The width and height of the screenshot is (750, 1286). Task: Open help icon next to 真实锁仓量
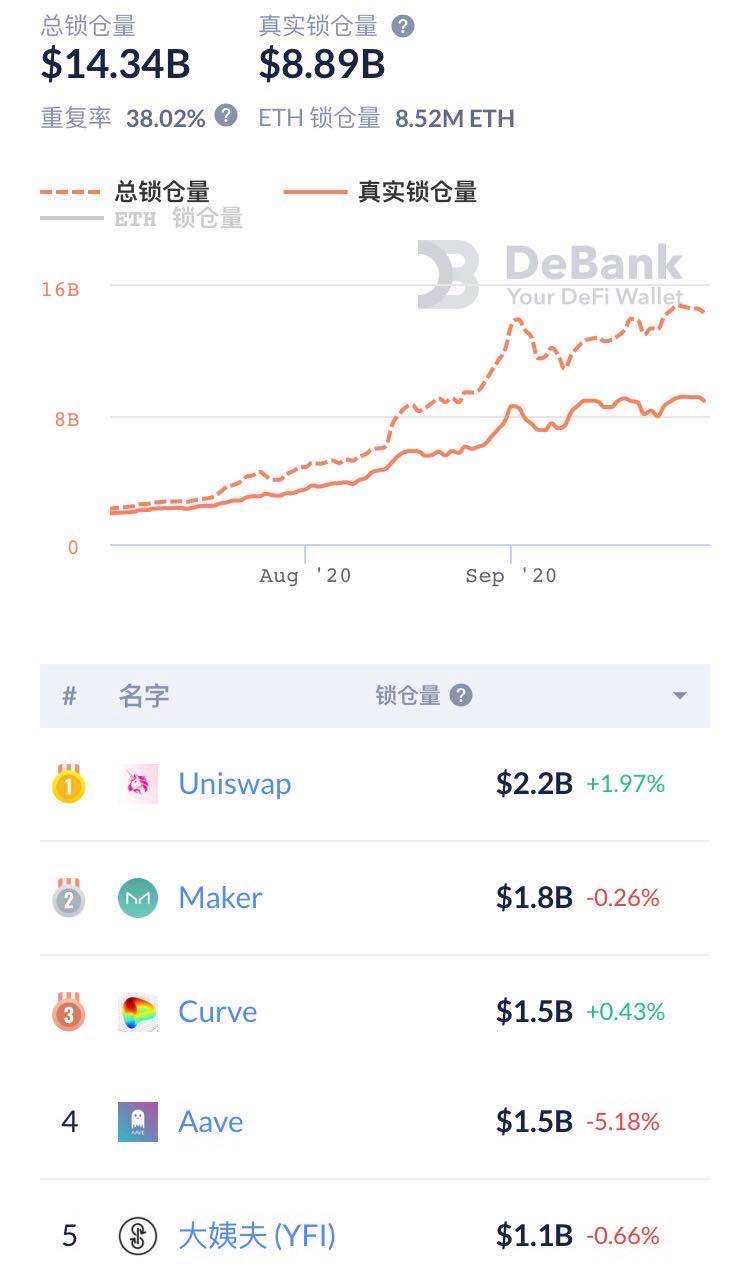402,26
